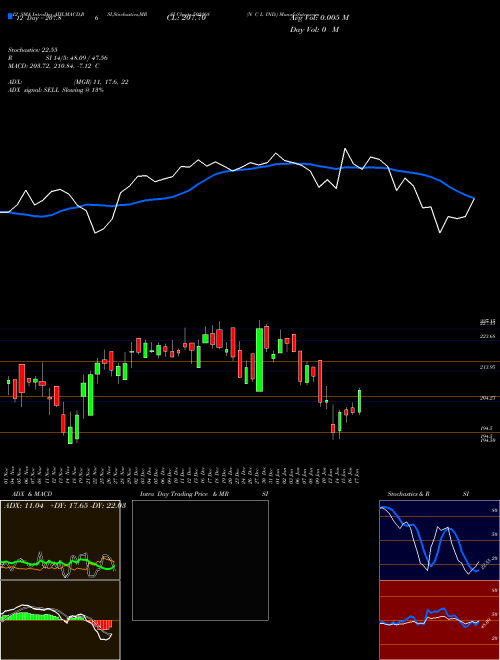Click the 222.65 price axis label

click(488, 337)
